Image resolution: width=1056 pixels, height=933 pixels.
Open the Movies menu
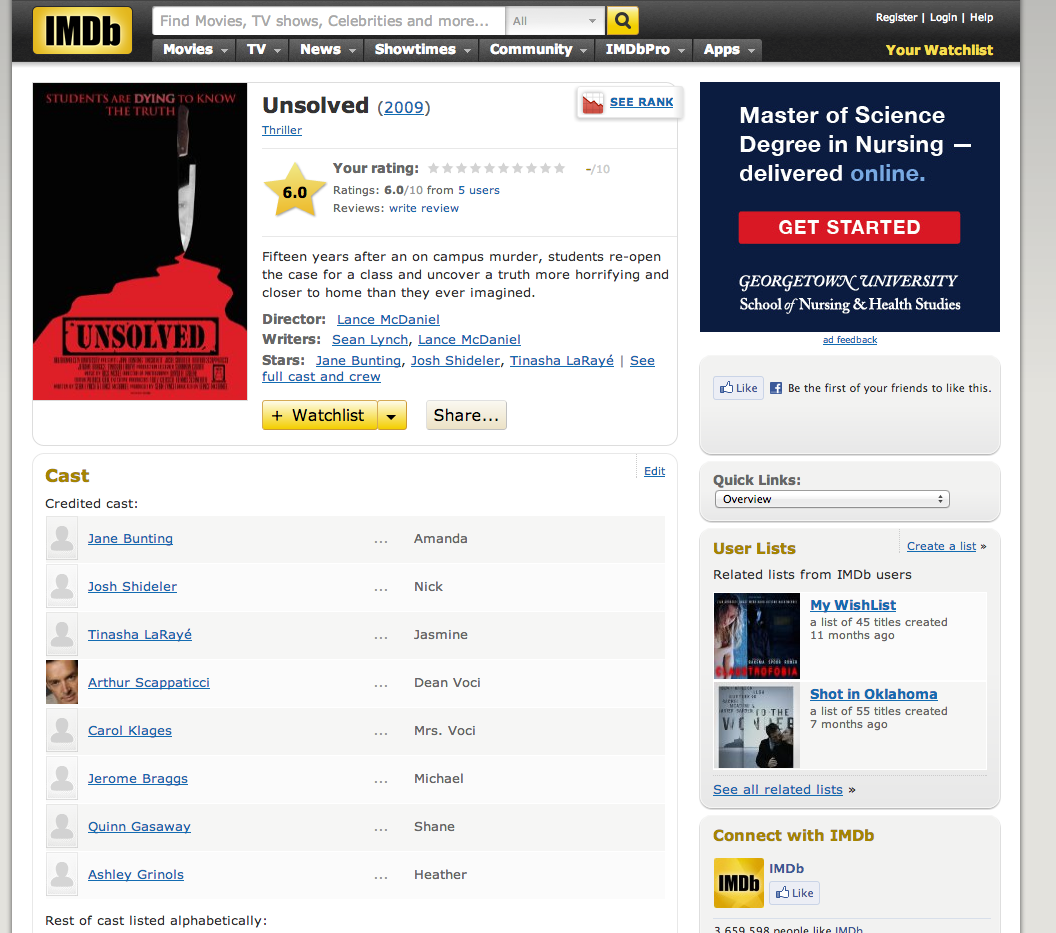coord(195,50)
